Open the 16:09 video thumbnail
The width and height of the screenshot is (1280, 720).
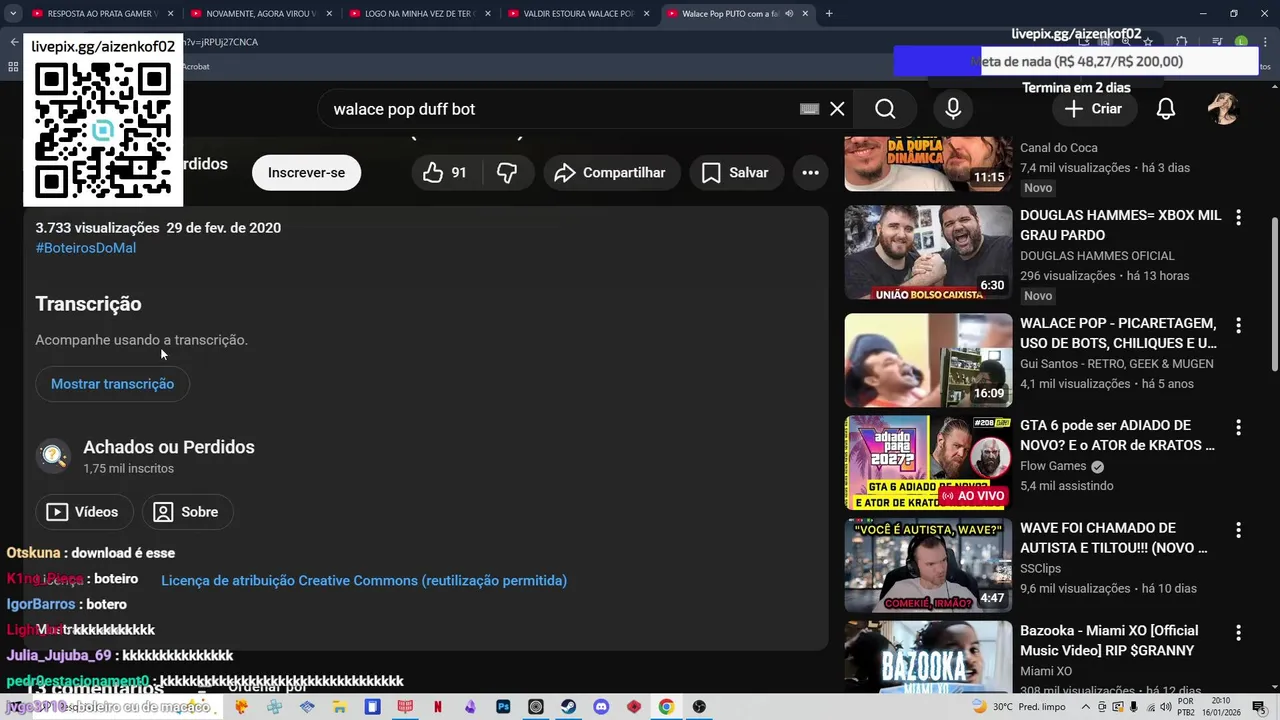point(928,360)
